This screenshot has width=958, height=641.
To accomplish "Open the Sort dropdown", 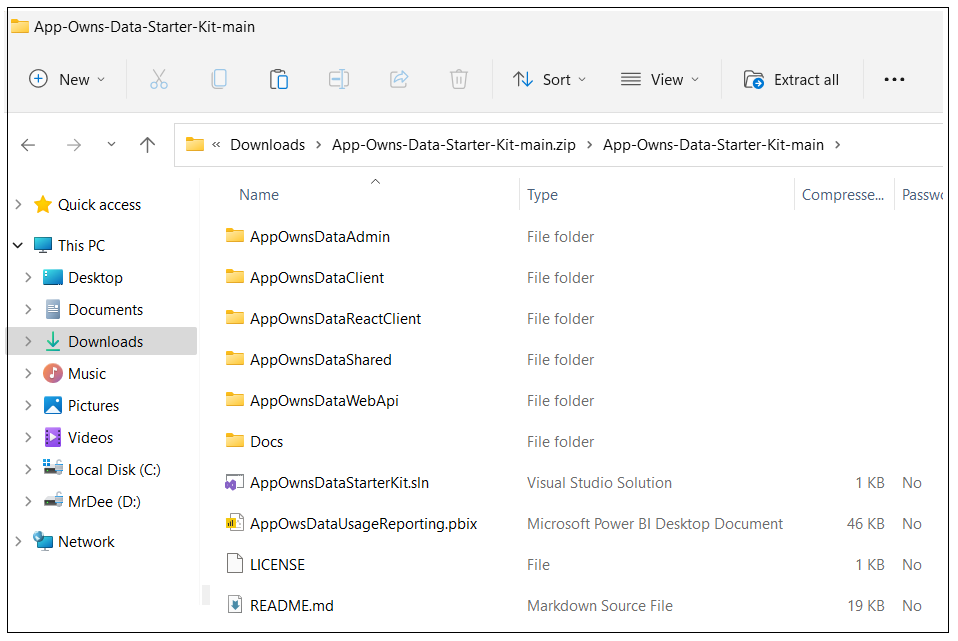I will click(x=549, y=79).
